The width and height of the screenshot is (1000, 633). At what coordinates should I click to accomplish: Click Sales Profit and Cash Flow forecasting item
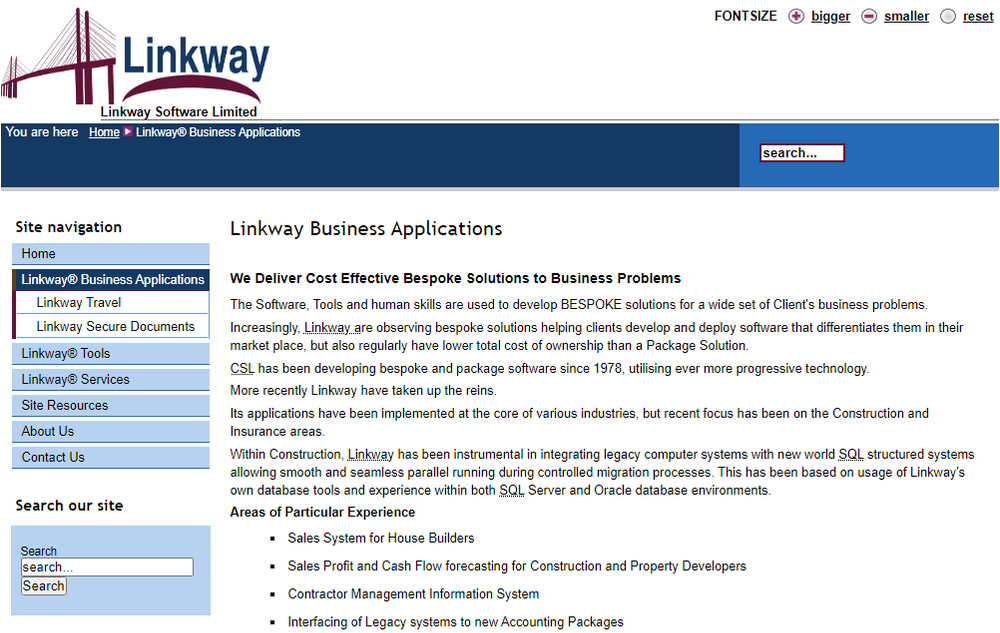point(517,566)
